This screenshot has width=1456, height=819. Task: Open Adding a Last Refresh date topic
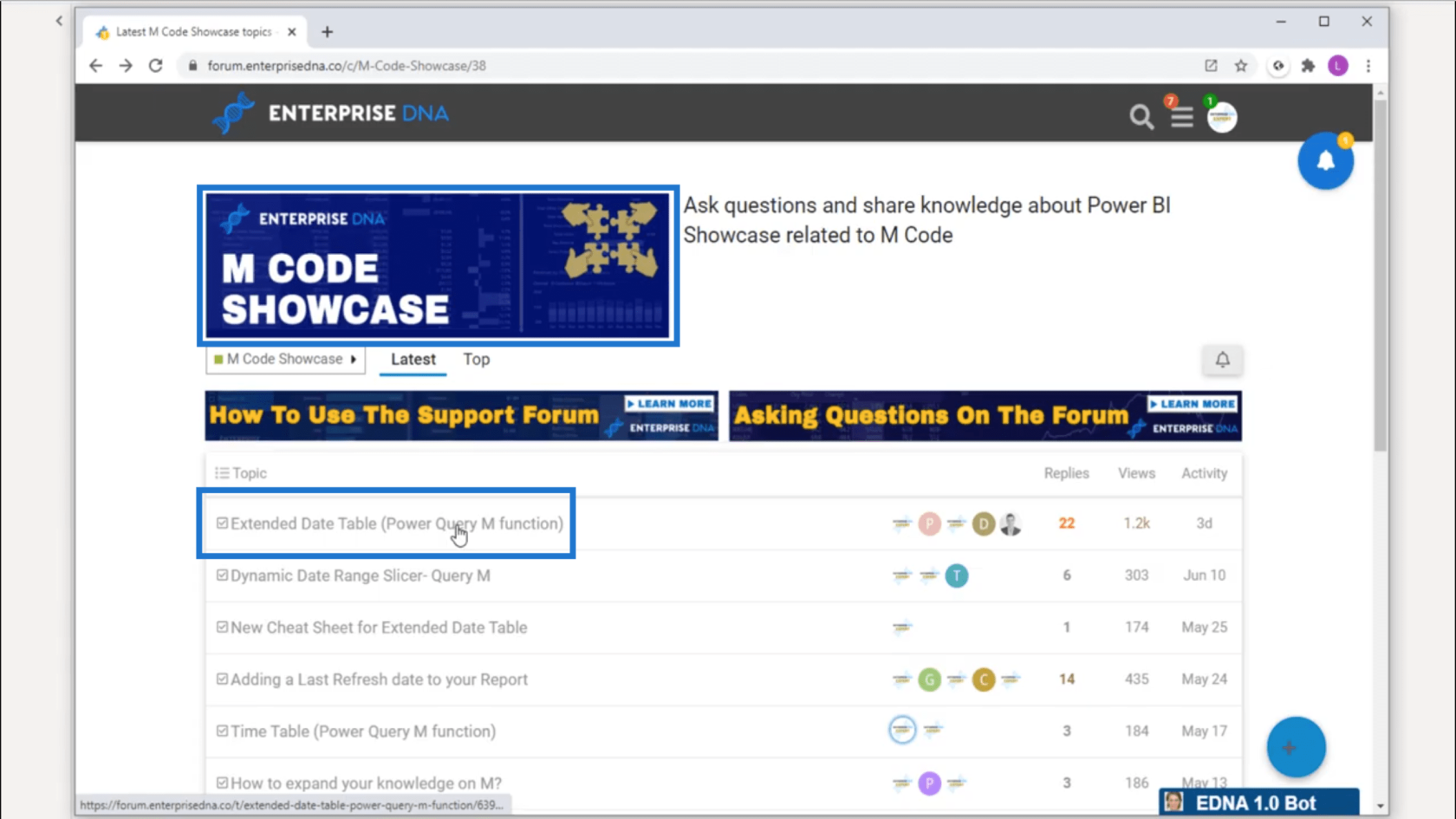point(379,679)
